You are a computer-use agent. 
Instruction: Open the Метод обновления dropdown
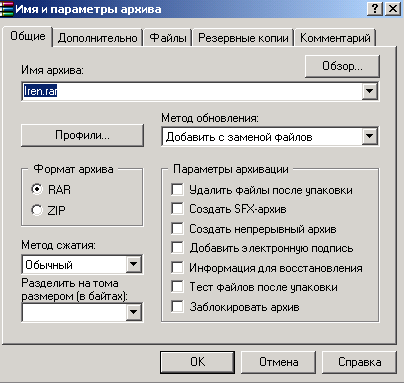[x=370, y=136]
